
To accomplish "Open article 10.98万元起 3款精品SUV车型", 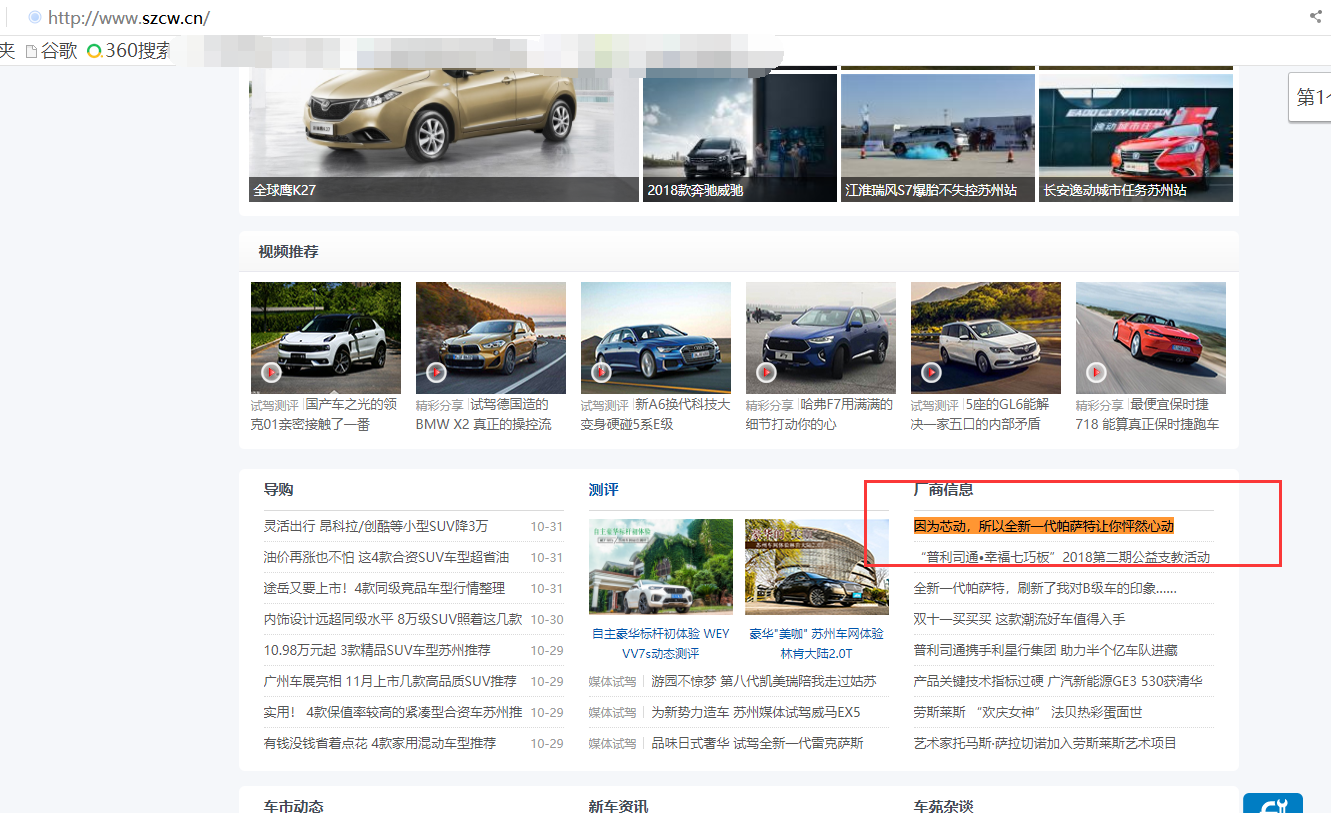I will [x=378, y=650].
